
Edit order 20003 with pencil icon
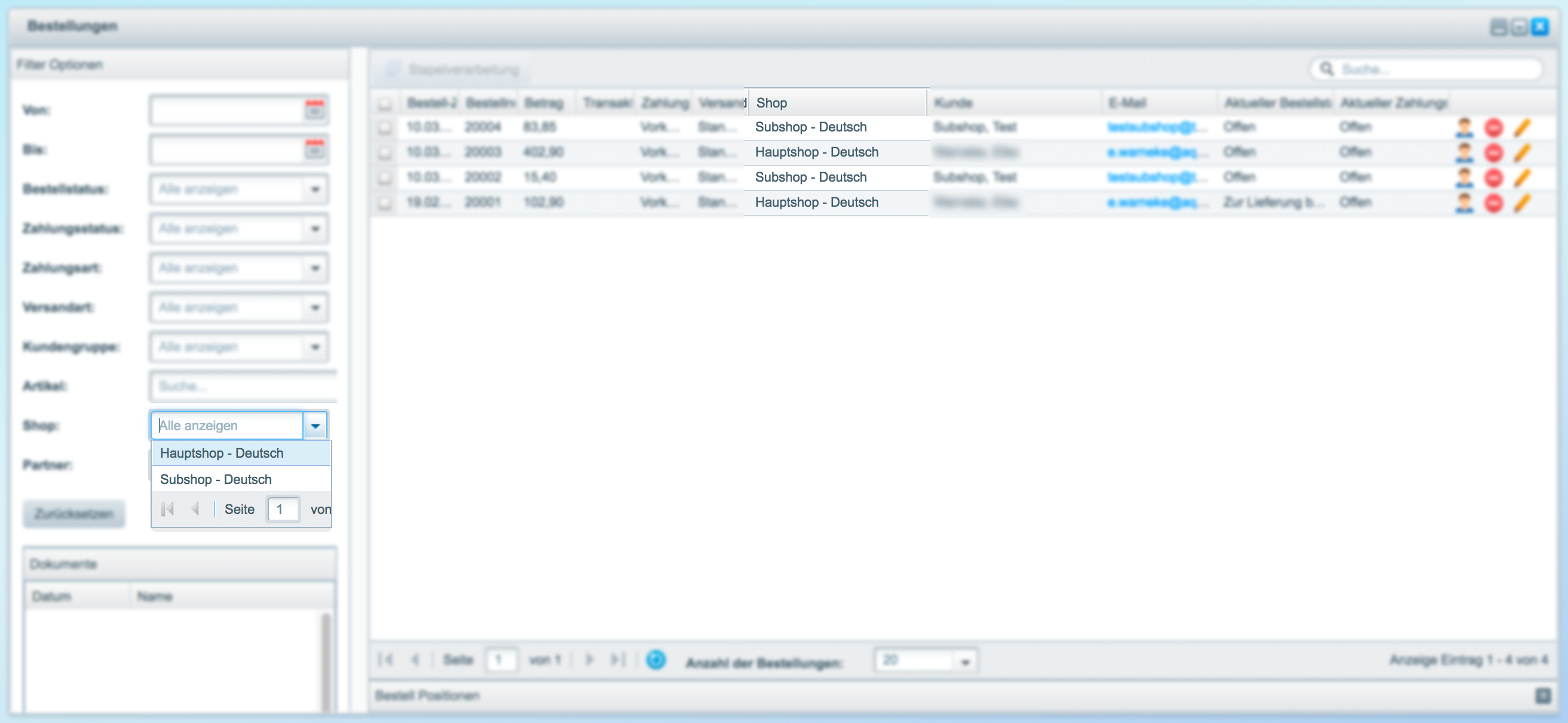click(x=1523, y=153)
